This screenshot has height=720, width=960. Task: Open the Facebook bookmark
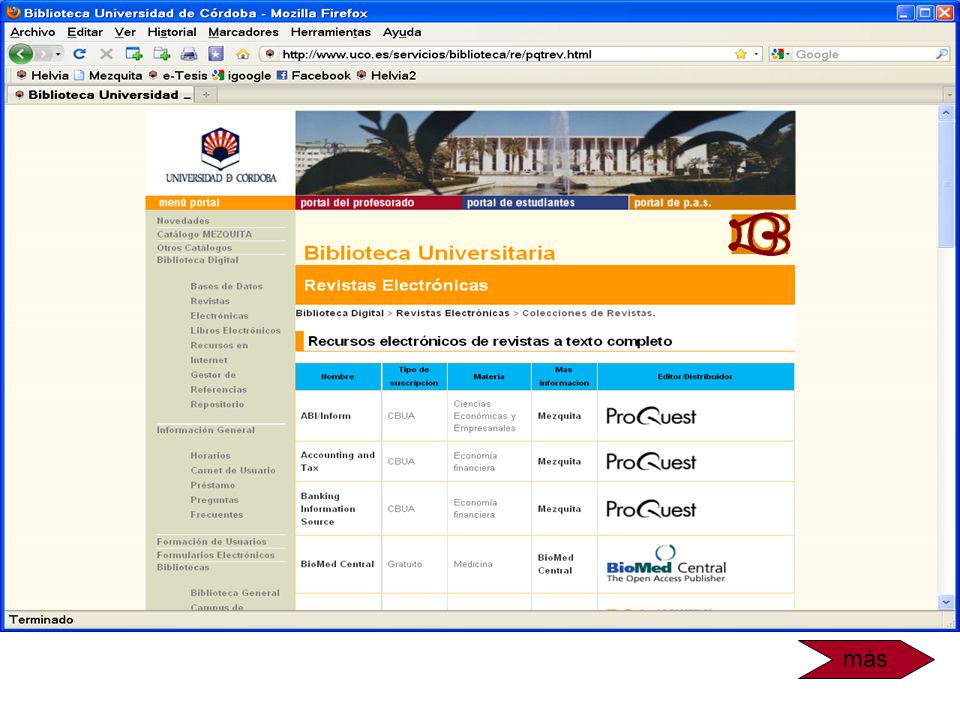click(x=313, y=75)
